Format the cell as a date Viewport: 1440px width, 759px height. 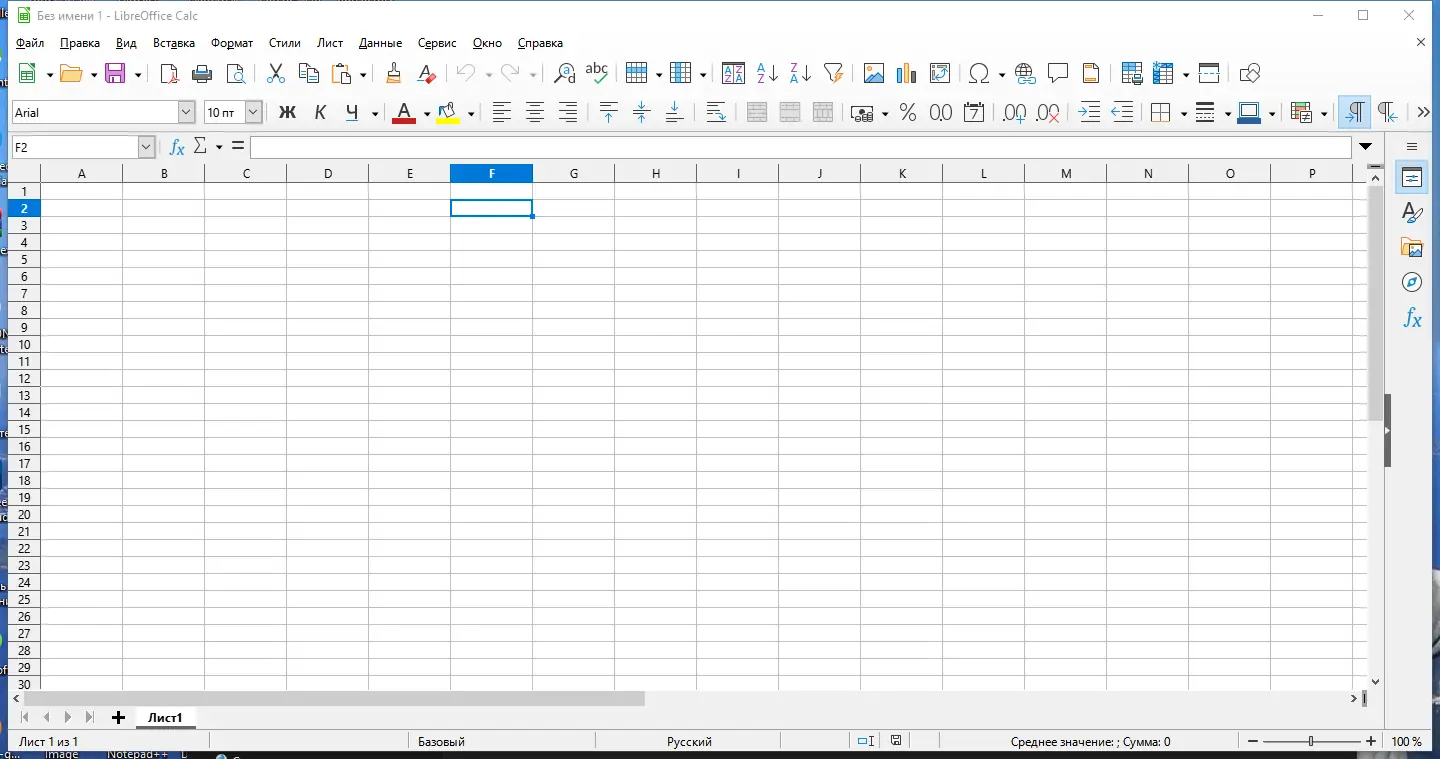974,113
